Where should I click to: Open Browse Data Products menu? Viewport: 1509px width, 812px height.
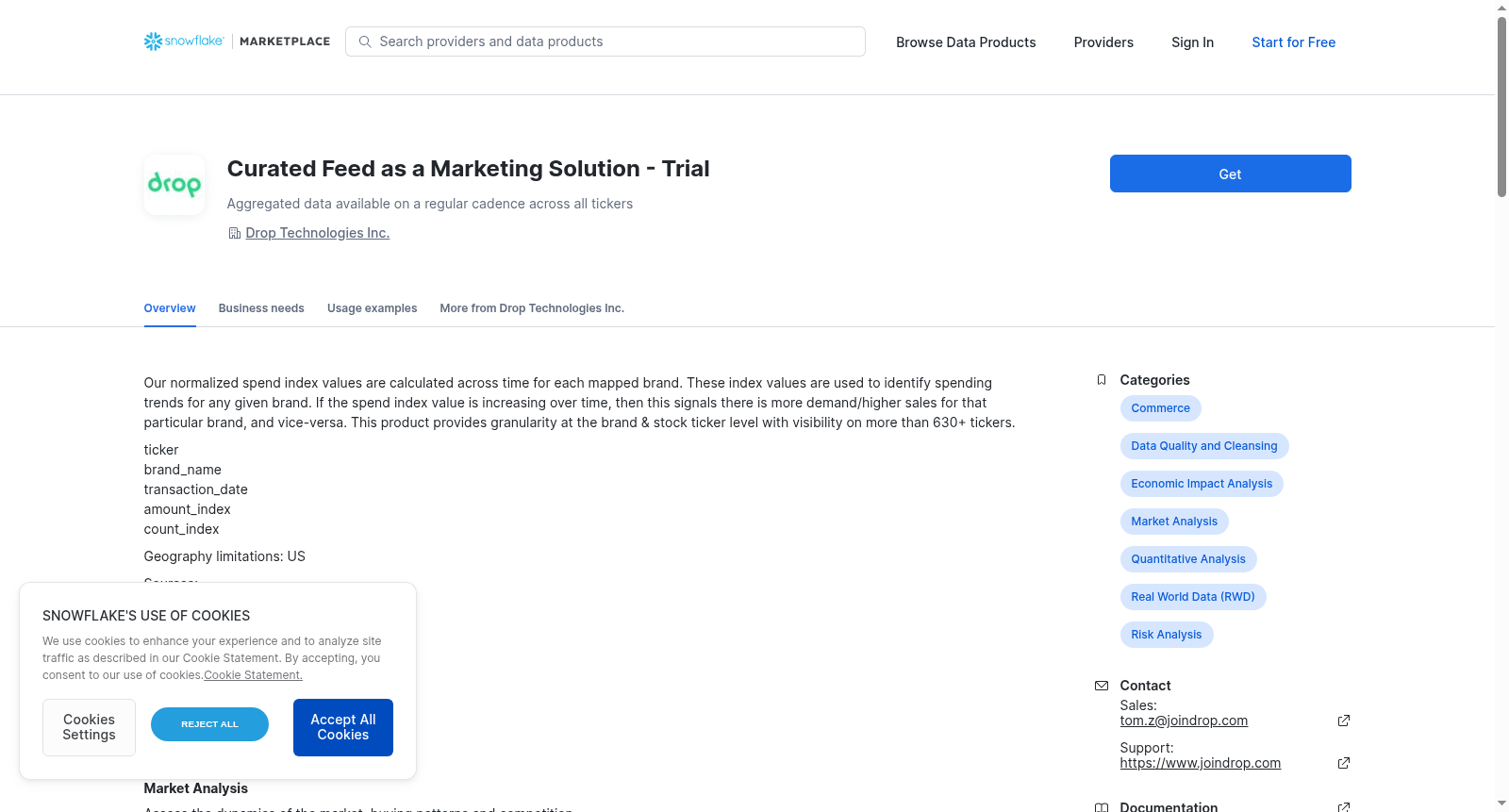pyautogui.click(x=966, y=42)
